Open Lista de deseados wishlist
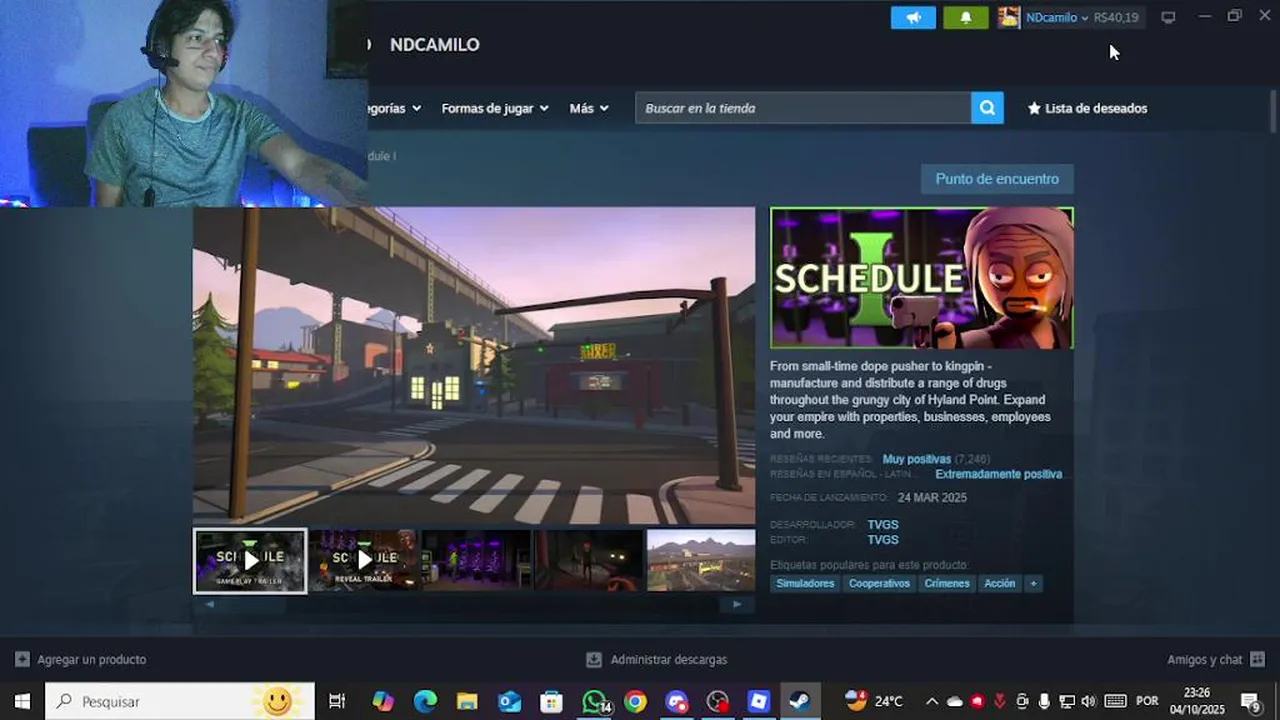Image resolution: width=1280 pixels, height=720 pixels. 1087,108
